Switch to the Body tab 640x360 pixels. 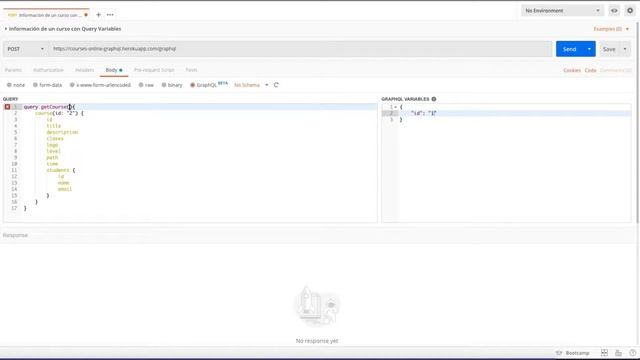[x=113, y=70]
